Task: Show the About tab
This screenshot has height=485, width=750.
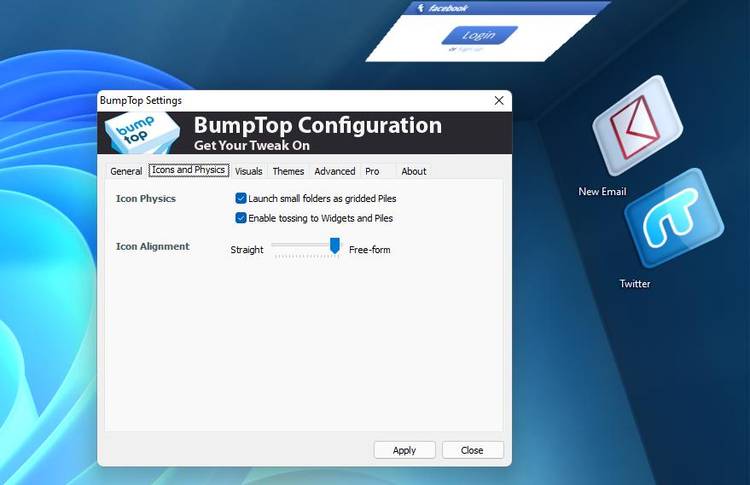Action: [x=414, y=171]
